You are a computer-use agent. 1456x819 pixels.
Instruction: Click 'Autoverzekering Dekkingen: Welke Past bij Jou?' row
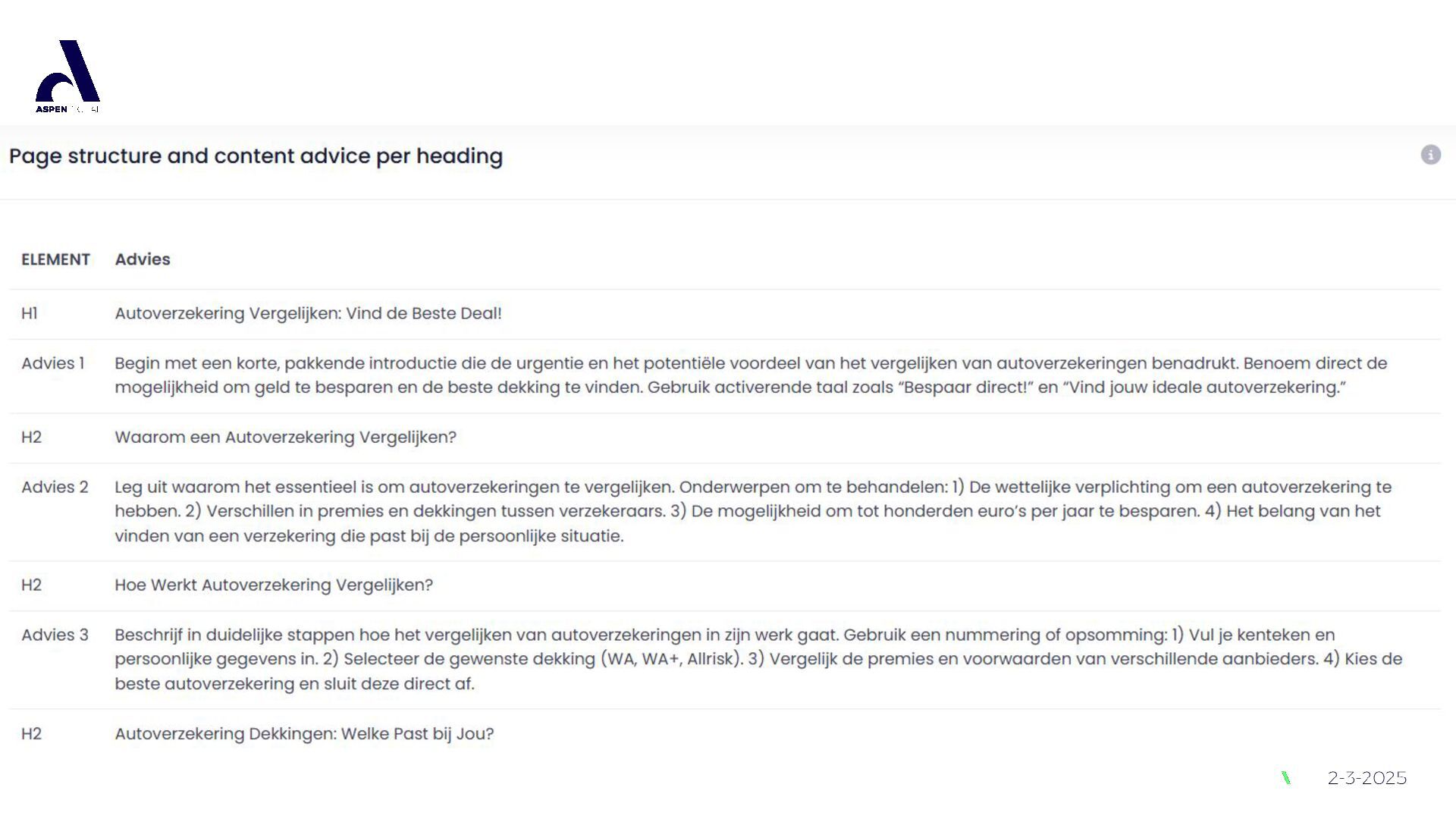(304, 734)
